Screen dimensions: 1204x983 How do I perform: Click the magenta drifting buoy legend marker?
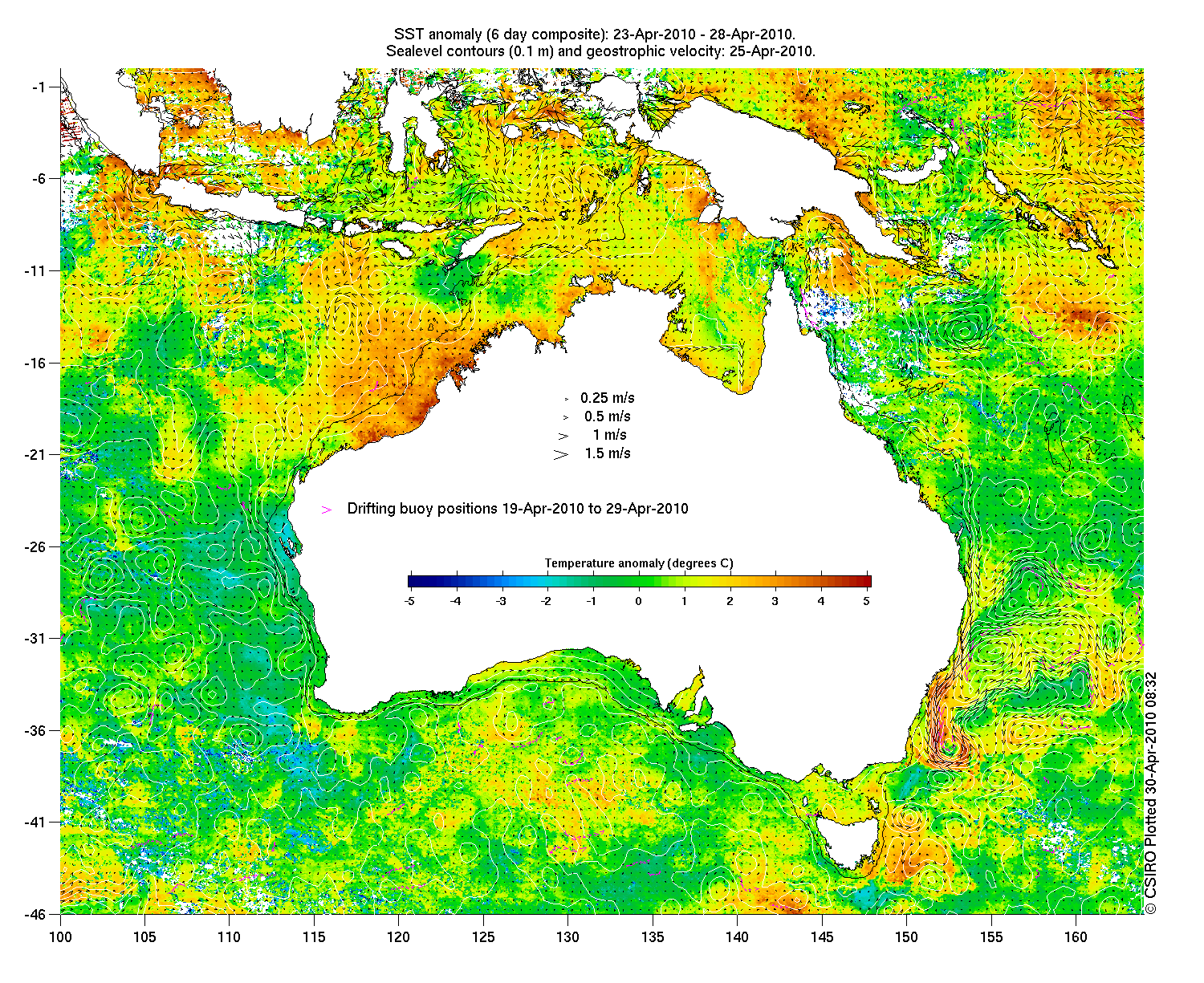pos(326,510)
